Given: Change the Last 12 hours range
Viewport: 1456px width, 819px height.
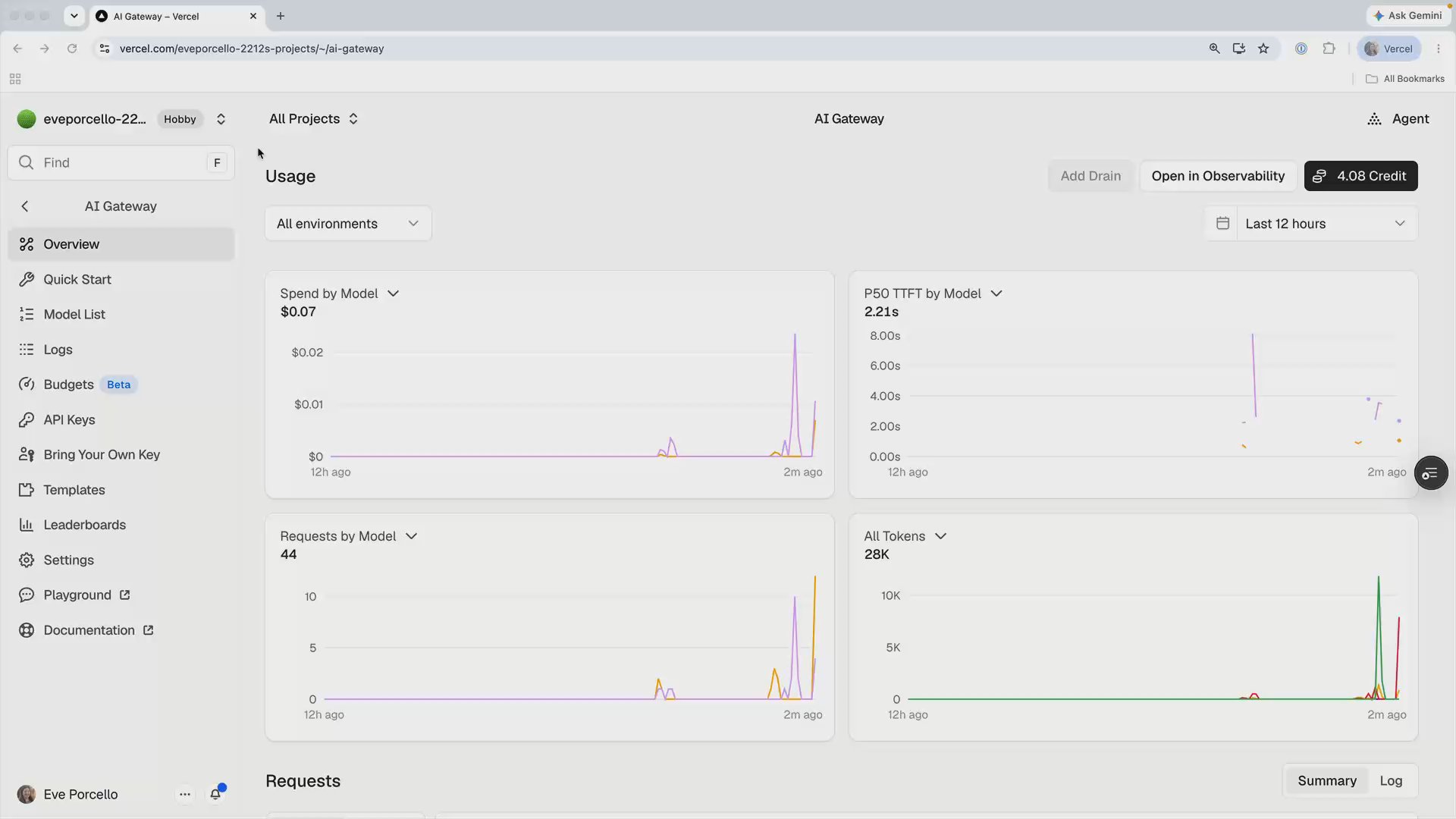Looking at the screenshot, I should point(1326,224).
